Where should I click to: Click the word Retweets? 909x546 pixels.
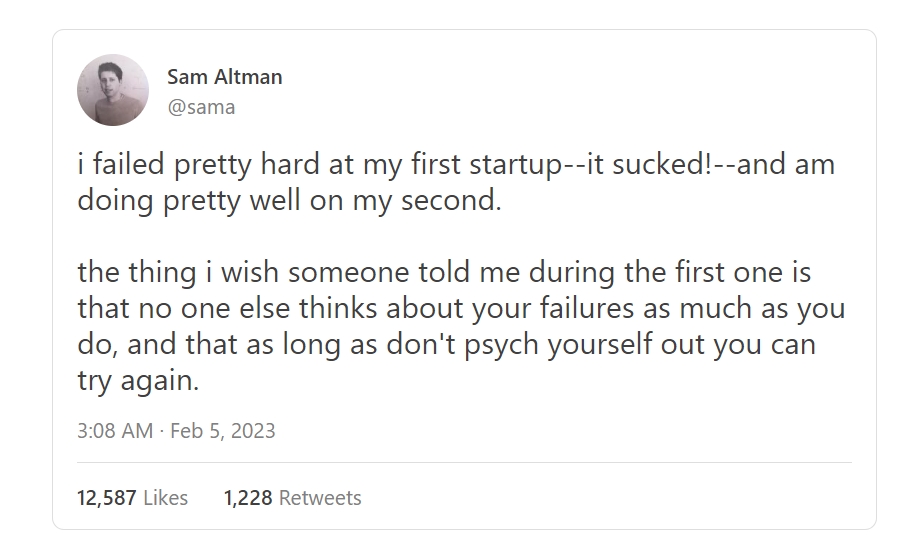point(320,497)
